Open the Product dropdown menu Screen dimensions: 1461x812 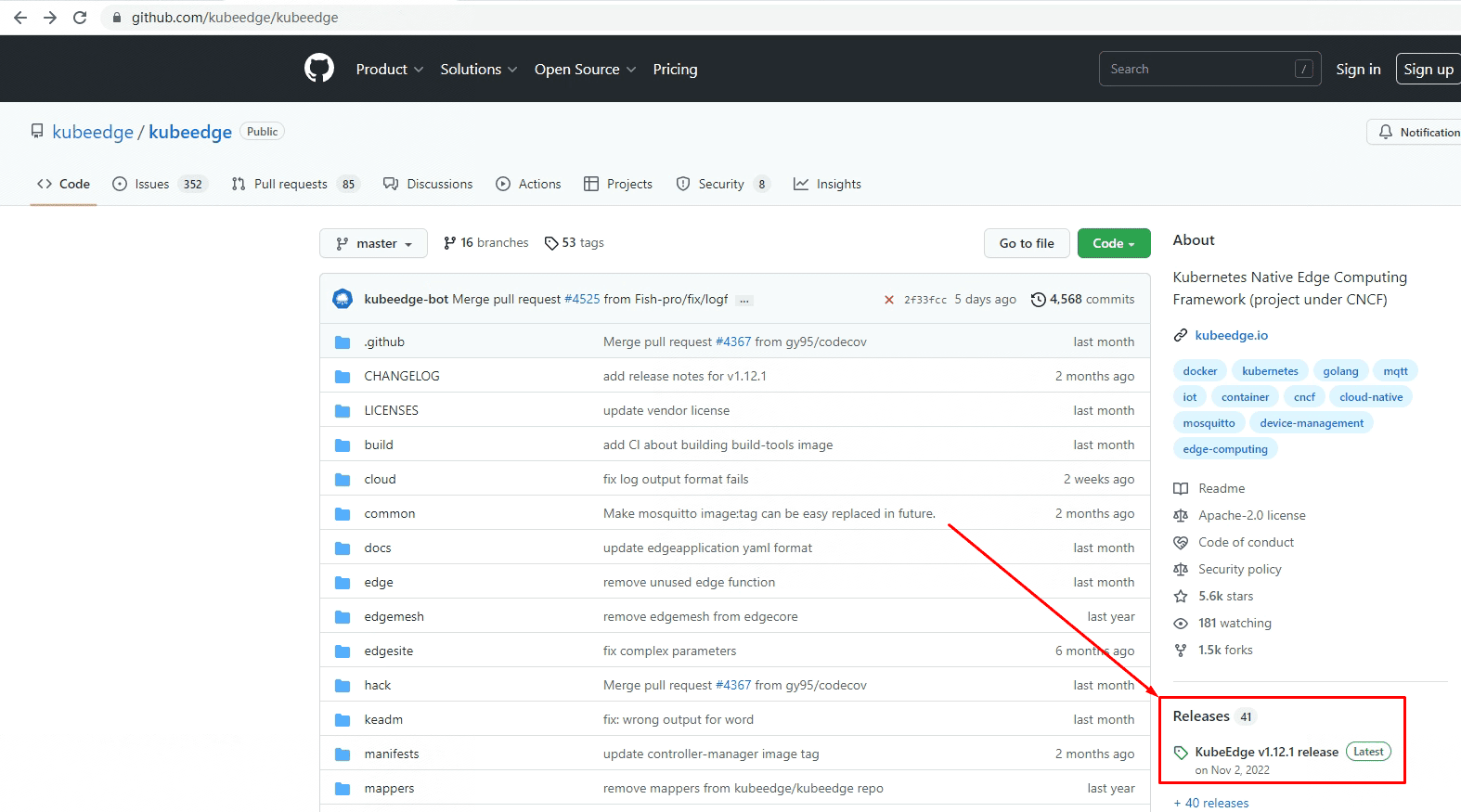pos(390,69)
